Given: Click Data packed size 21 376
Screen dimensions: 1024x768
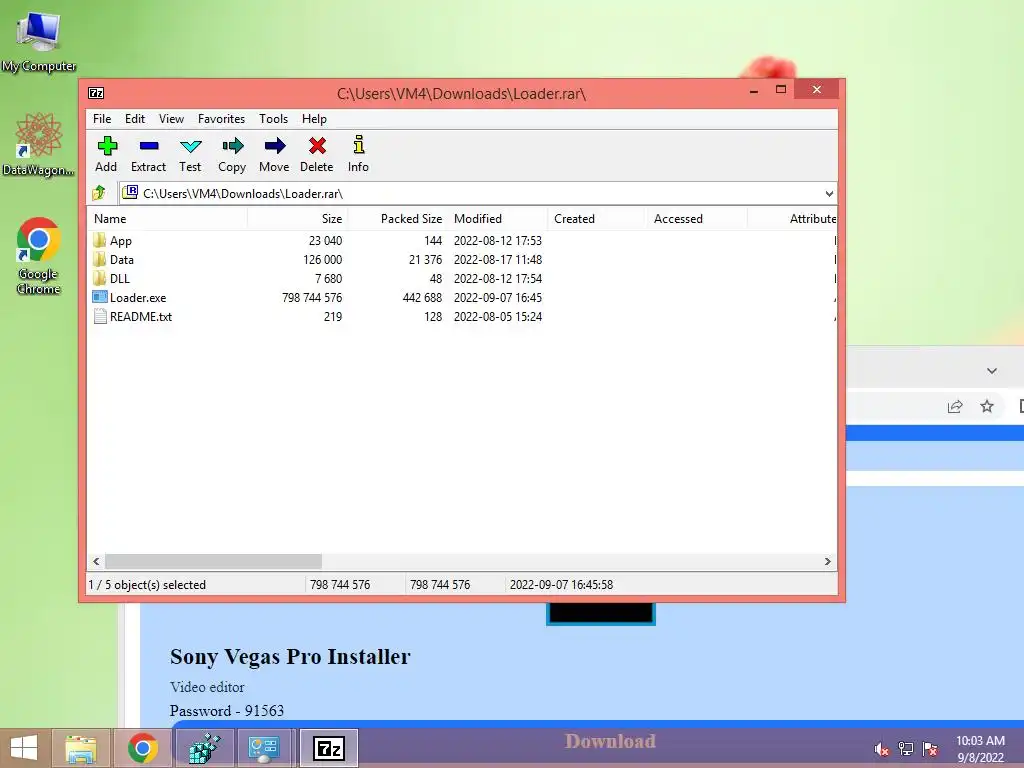Looking at the screenshot, I should click(x=425, y=259).
